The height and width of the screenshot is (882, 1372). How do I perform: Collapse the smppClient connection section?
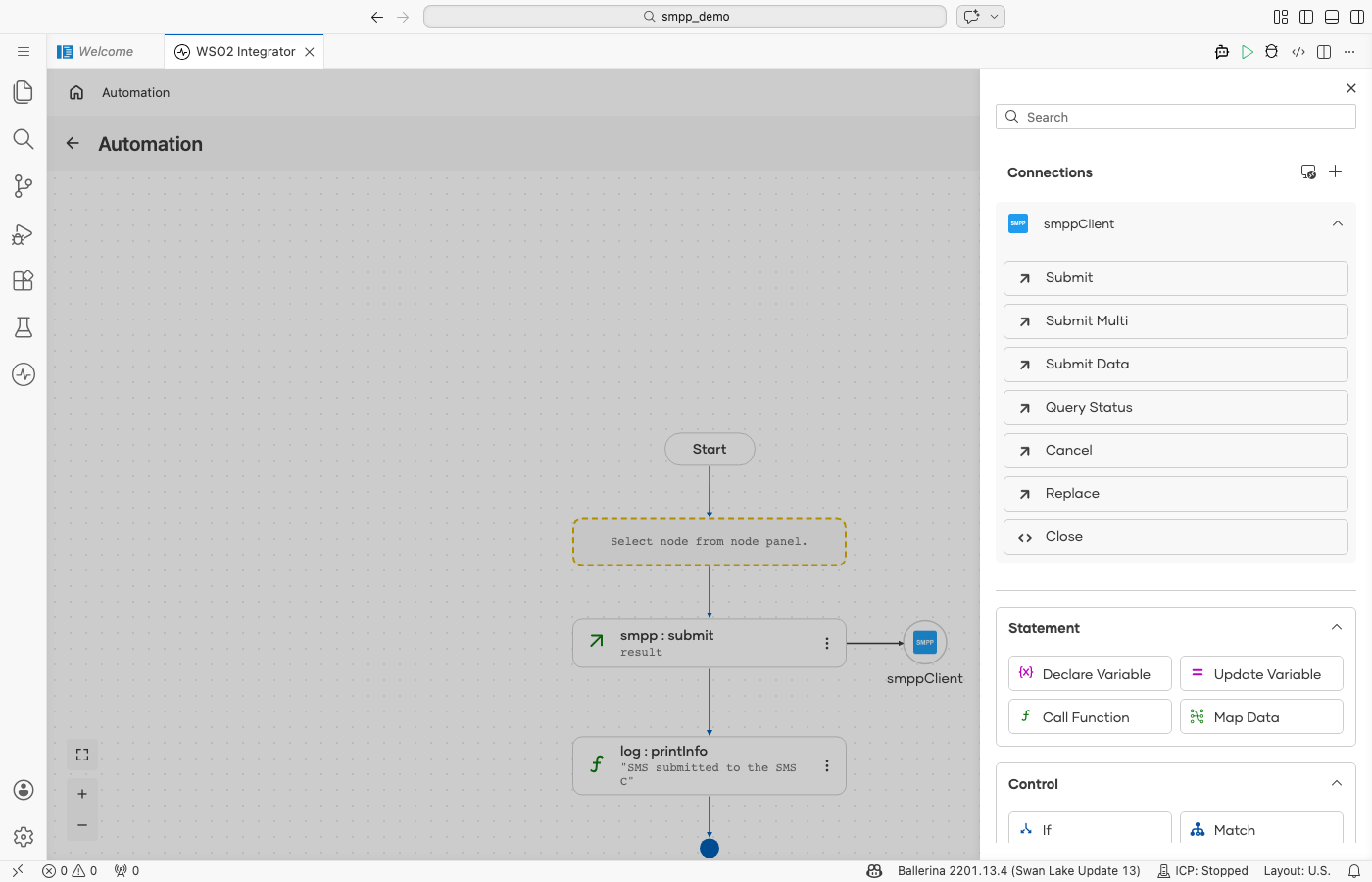pos(1338,223)
